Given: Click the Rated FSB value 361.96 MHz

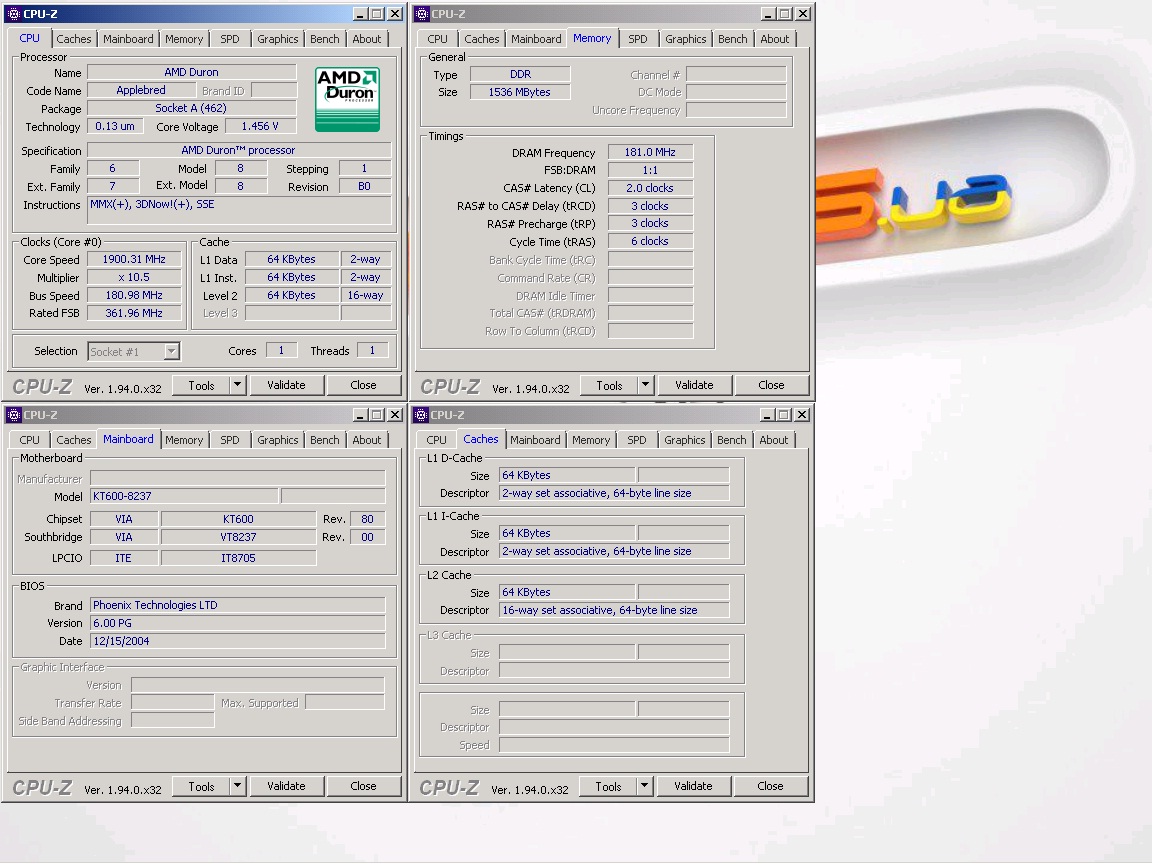Looking at the screenshot, I should 134,313.
